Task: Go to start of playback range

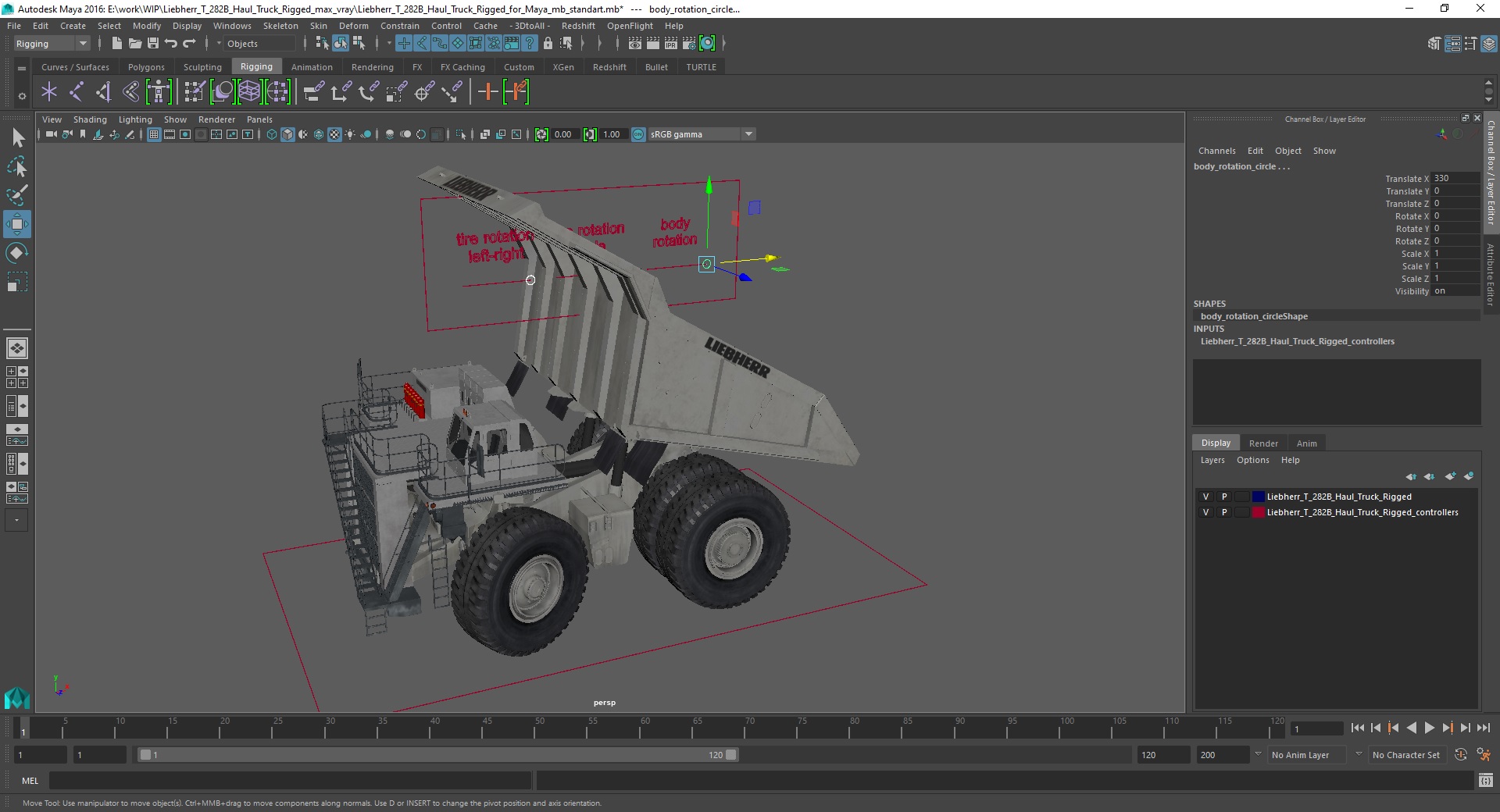Action: pyautogui.click(x=1357, y=728)
